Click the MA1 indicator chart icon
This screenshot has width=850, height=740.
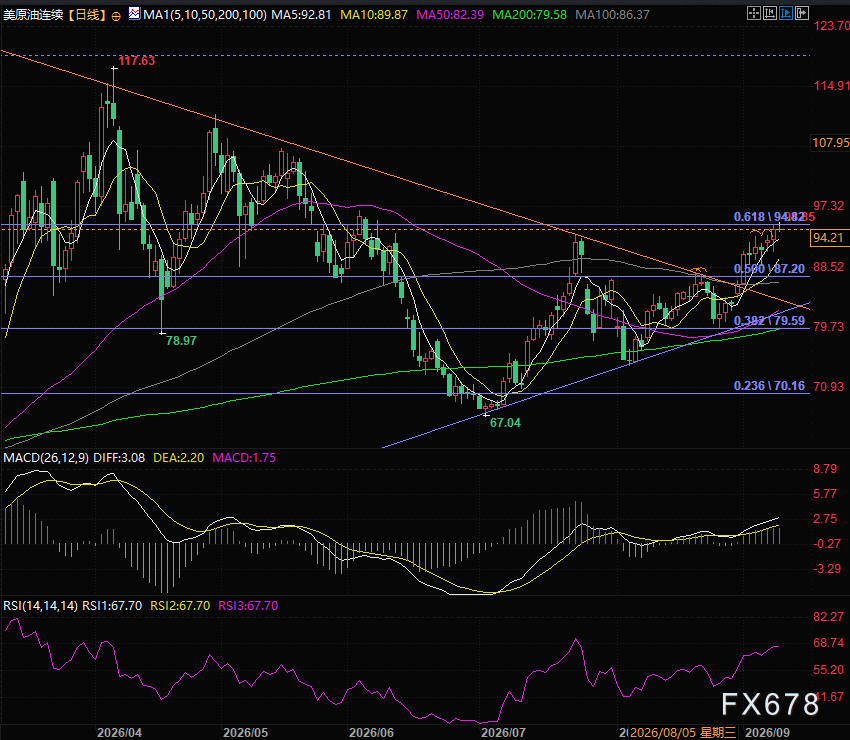coord(134,14)
